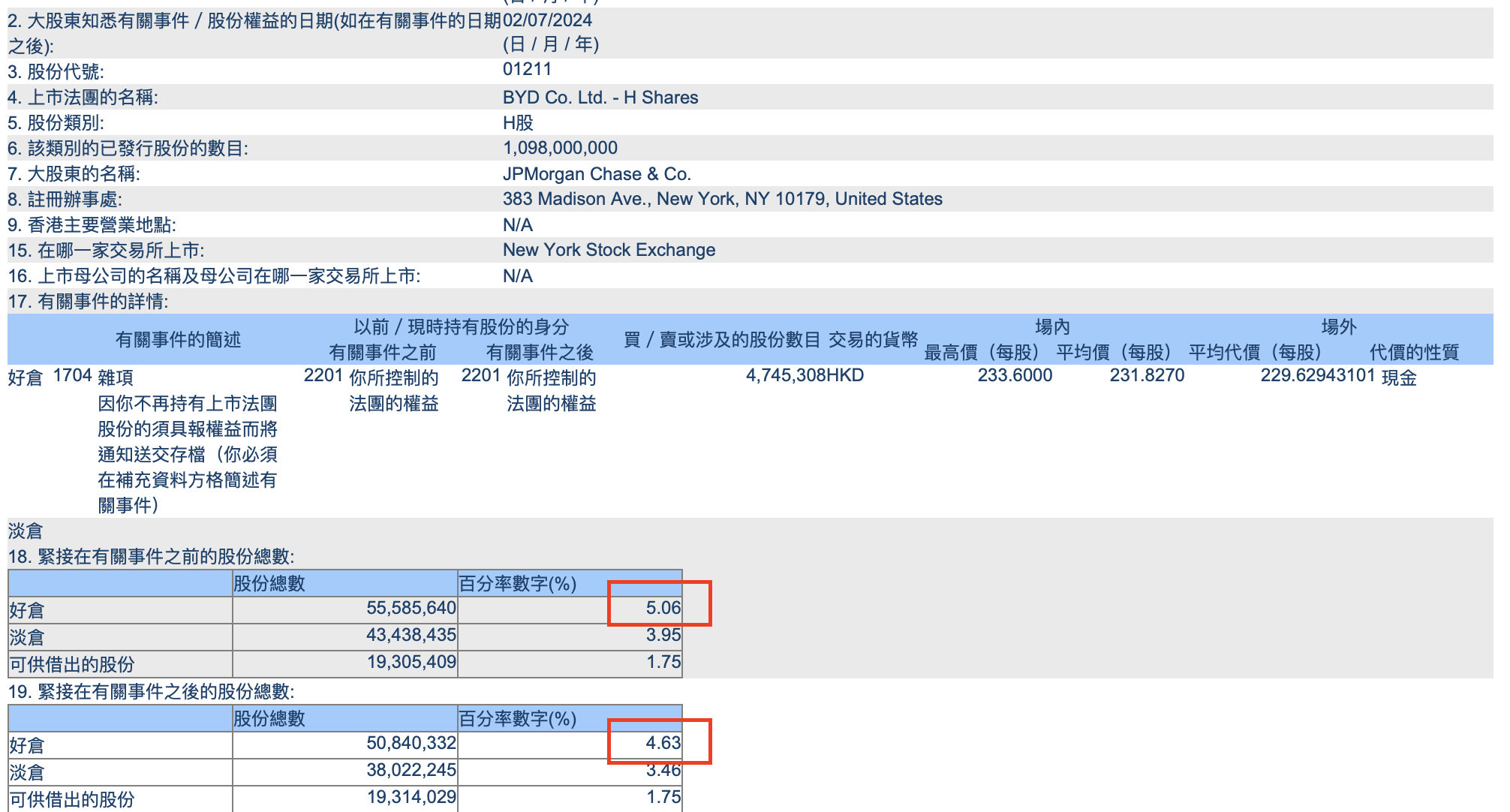Click the 4,745,308 shares figure

785,375
